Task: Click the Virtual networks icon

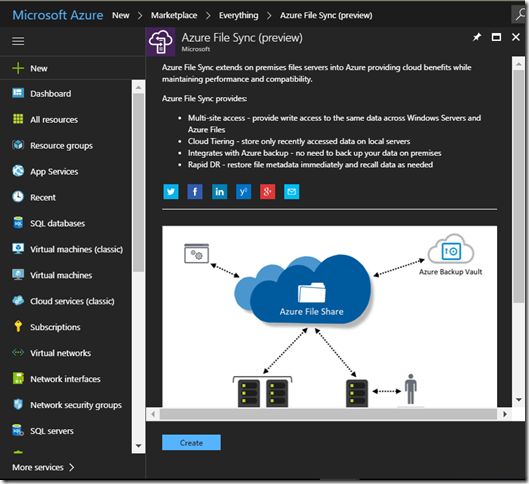Action: (x=18, y=352)
